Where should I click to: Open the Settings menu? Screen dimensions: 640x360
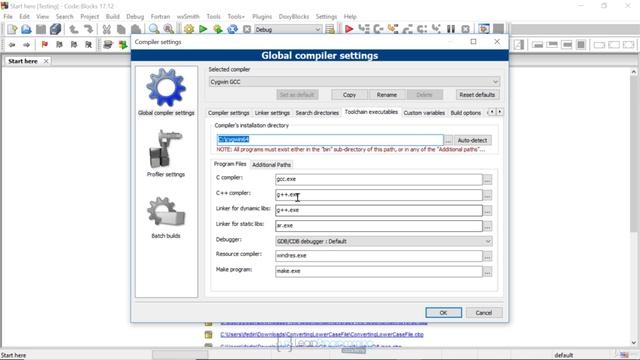pos(326,16)
